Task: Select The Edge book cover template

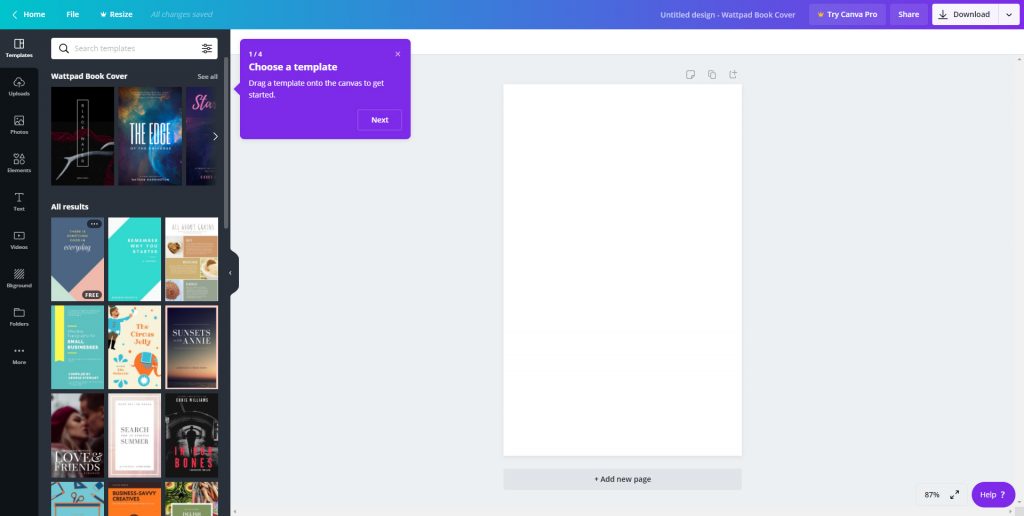Action: pyautogui.click(x=150, y=136)
